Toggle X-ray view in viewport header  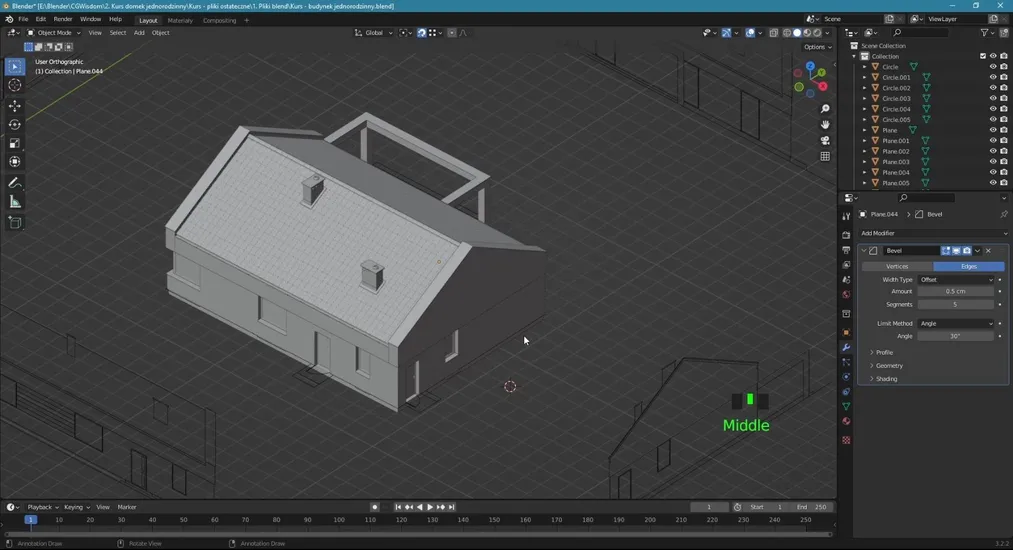(x=773, y=33)
